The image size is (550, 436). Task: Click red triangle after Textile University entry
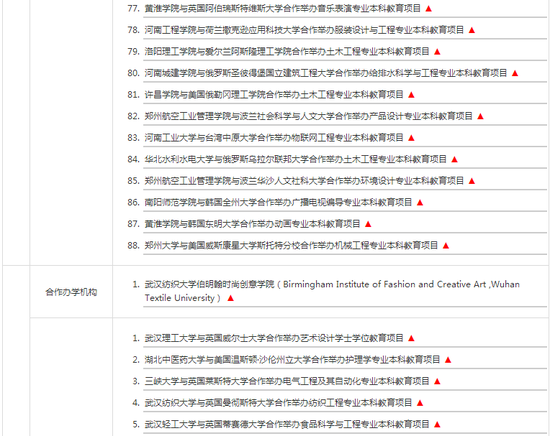(x=230, y=298)
